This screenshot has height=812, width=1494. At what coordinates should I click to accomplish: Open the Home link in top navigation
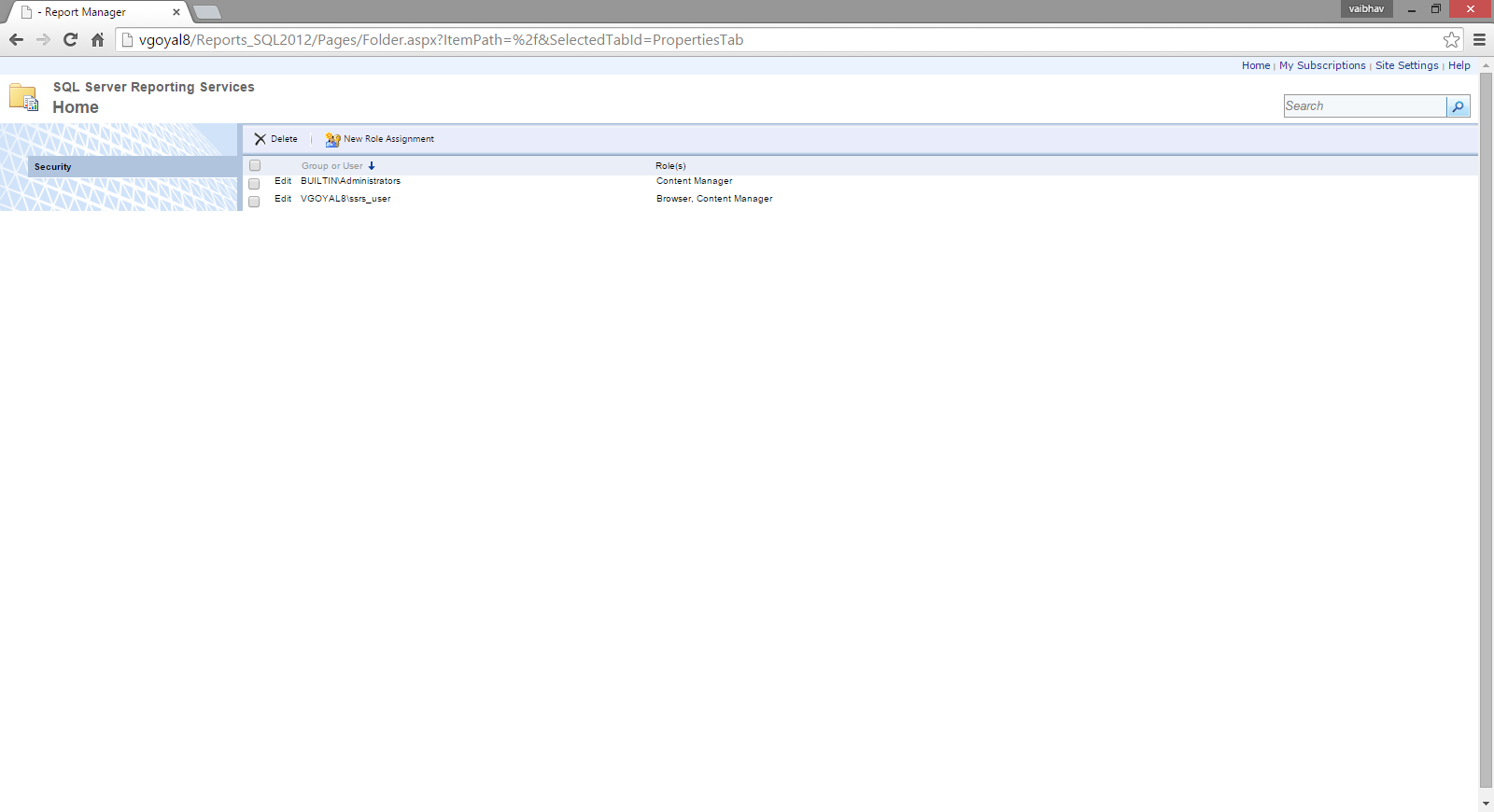[x=1256, y=65]
